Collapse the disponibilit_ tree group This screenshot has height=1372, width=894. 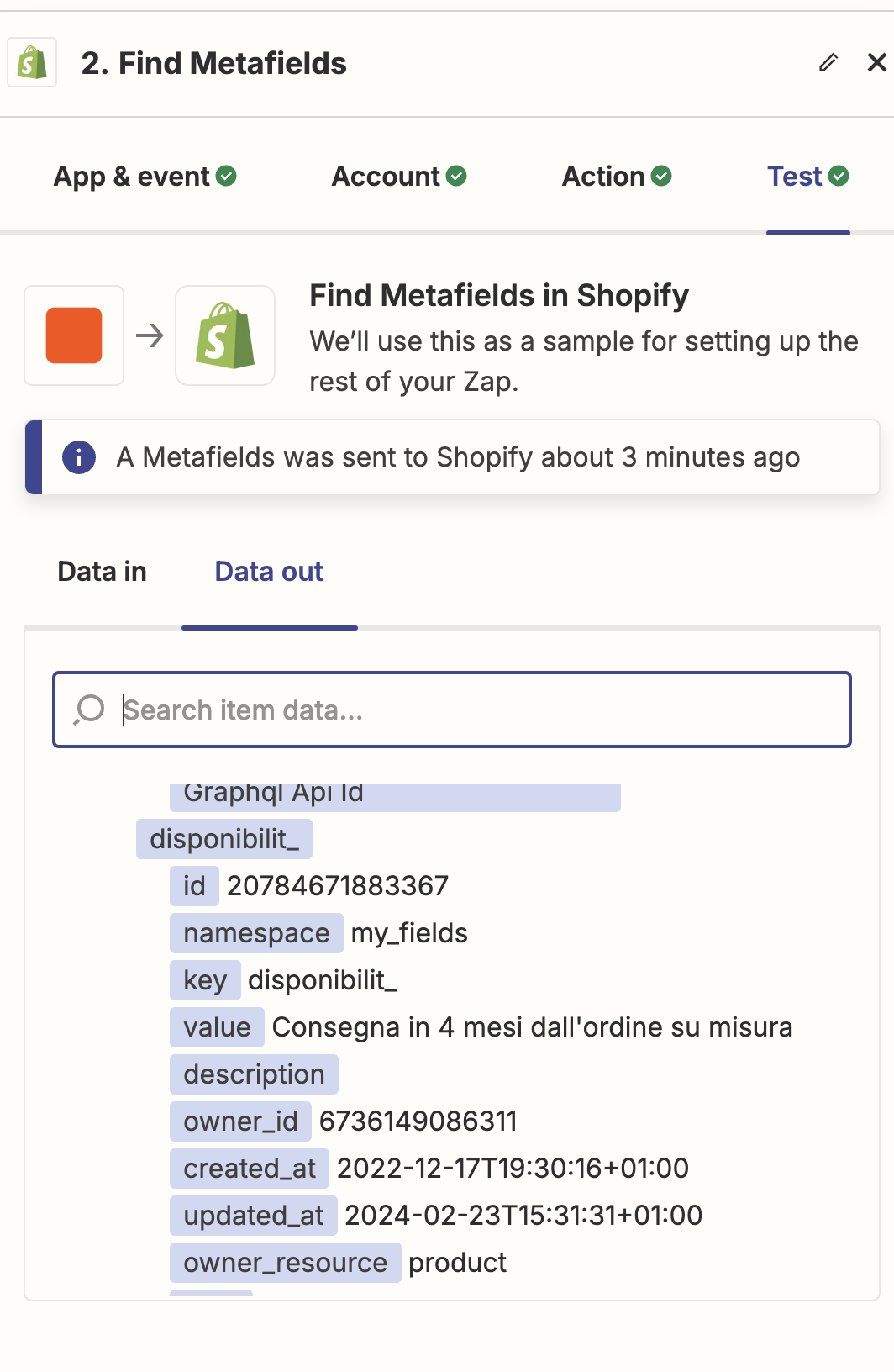tap(224, 839)
